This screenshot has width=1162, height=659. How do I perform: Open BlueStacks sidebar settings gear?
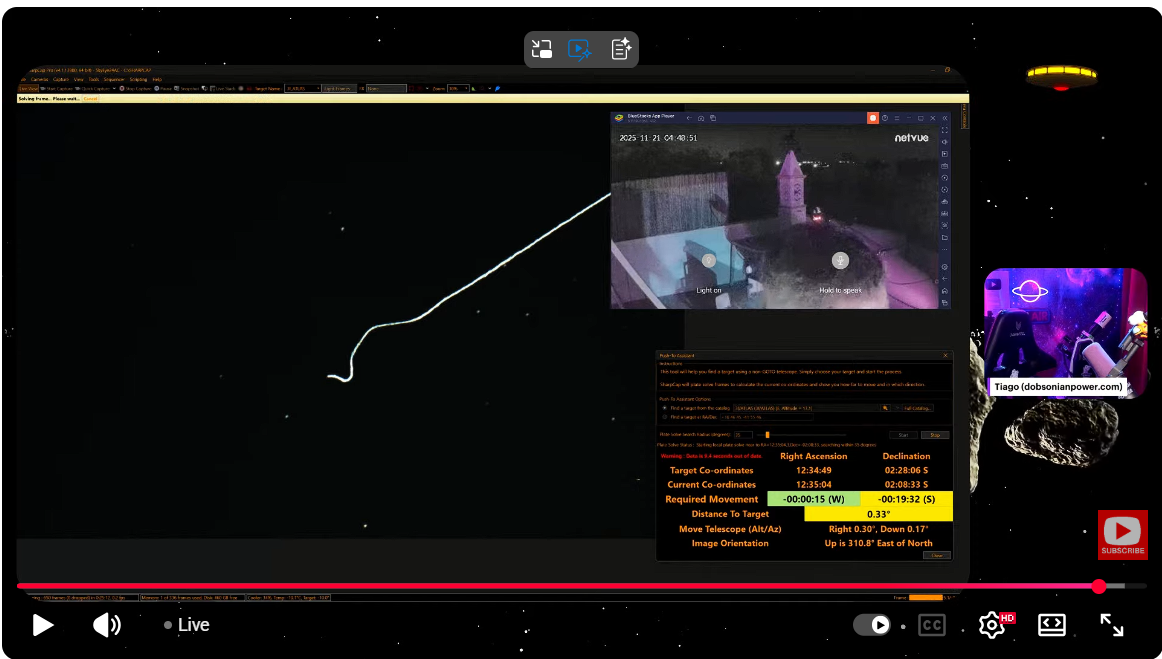pos(944,267)
